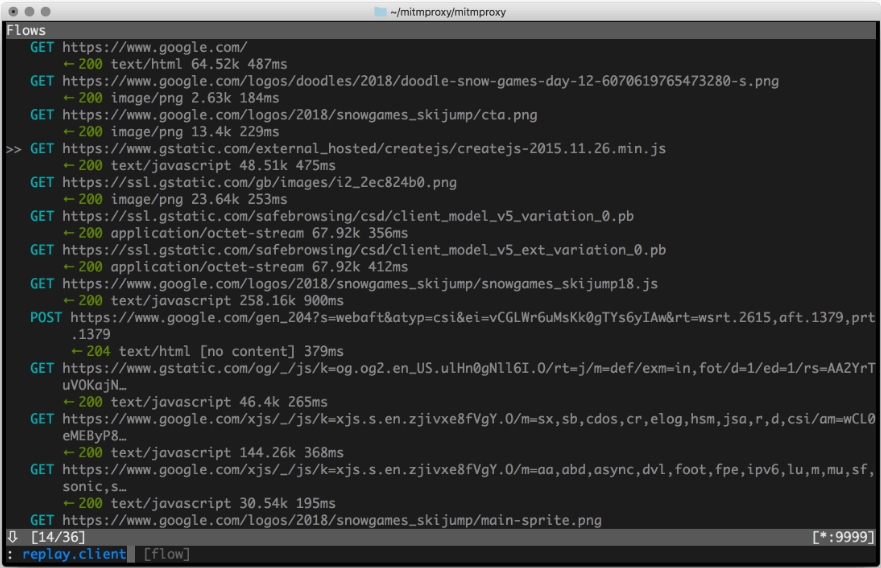This screenshot has height=568, width=881.
Task: Click the response arrow of the 204 reply
Action: (76, 352)
